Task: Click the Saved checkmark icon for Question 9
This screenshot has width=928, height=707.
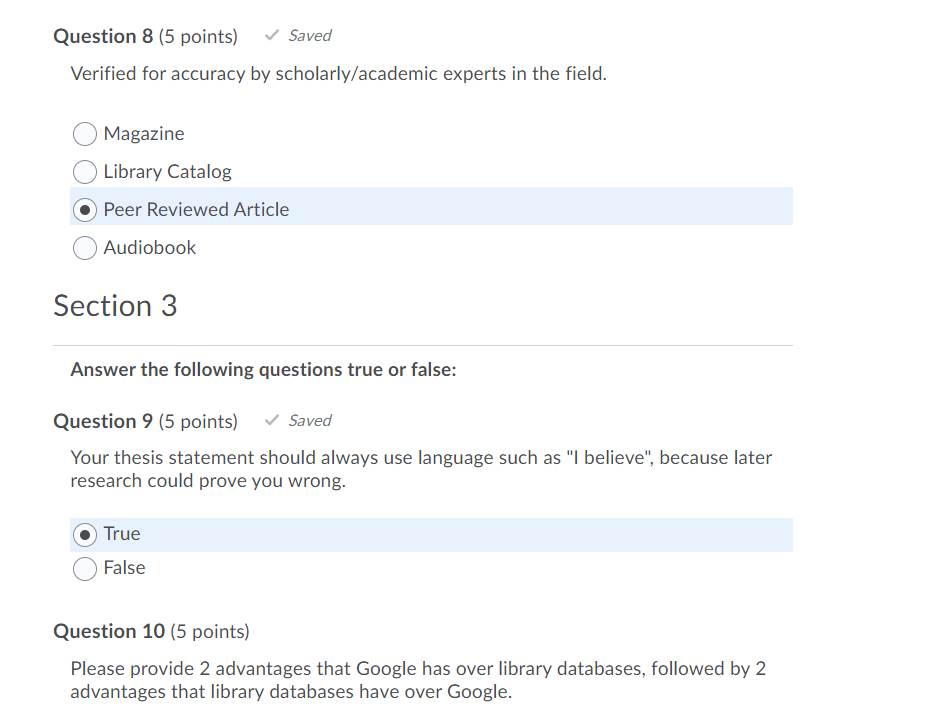Action: pos(270,420)
